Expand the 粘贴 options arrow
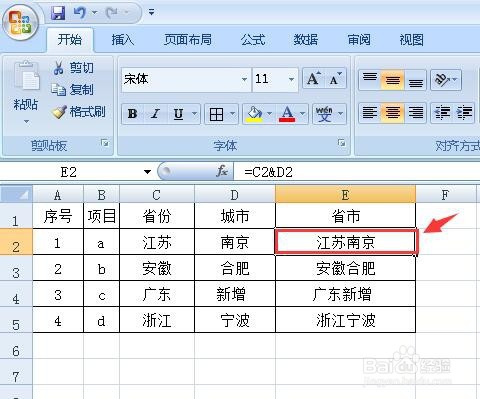480x399 pixels. (x=26, y=122)
